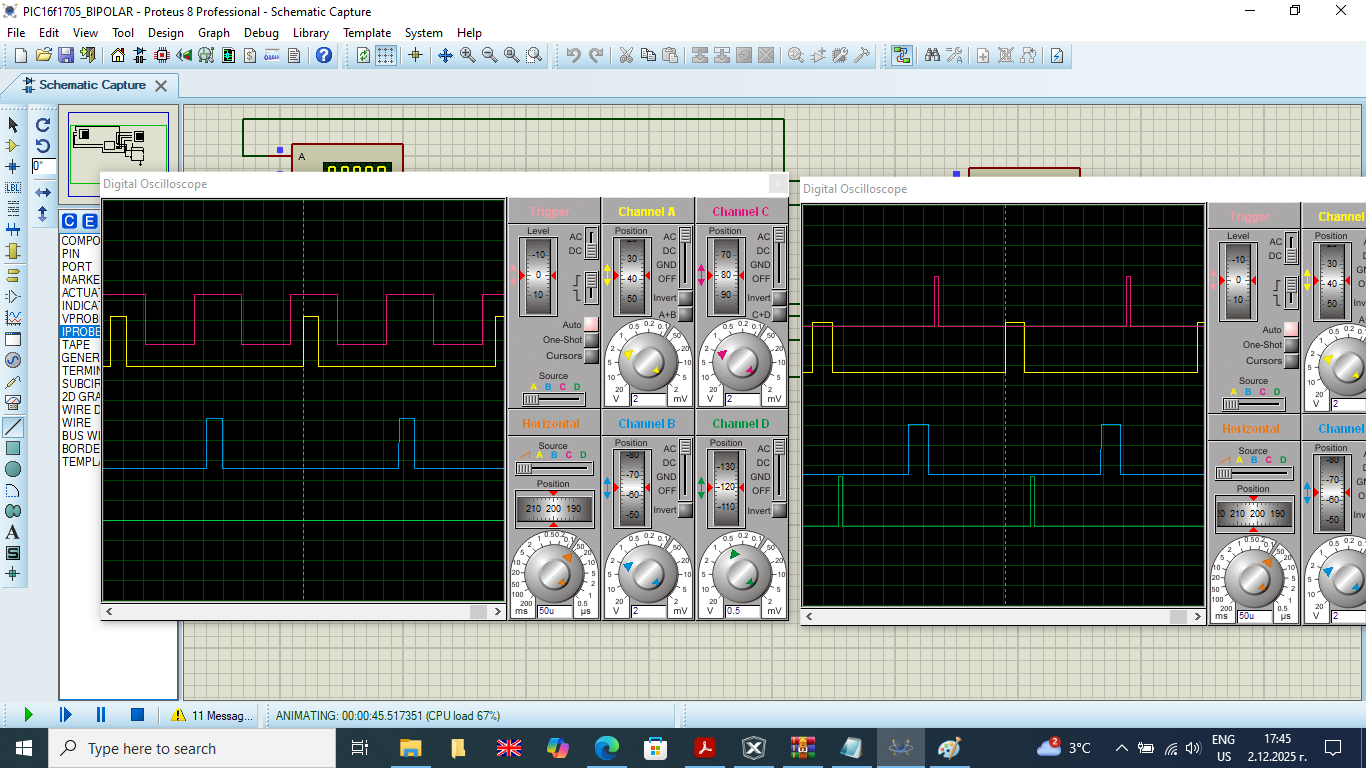Screen dimensions: 1366x768
Task: Open the 11 Messages status bar panel
Action: point(222,715)
